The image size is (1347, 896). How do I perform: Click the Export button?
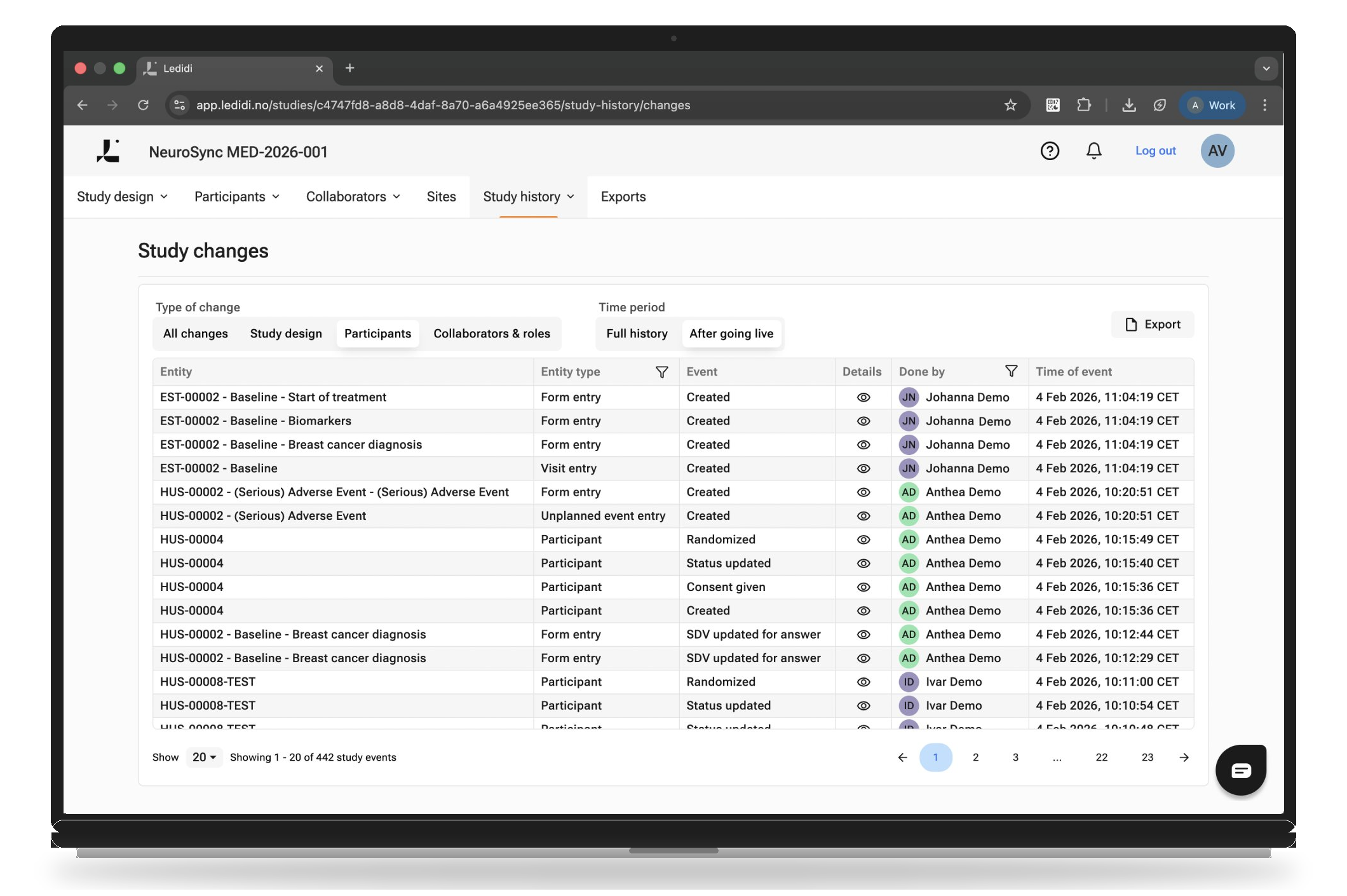pos(1152,325)
